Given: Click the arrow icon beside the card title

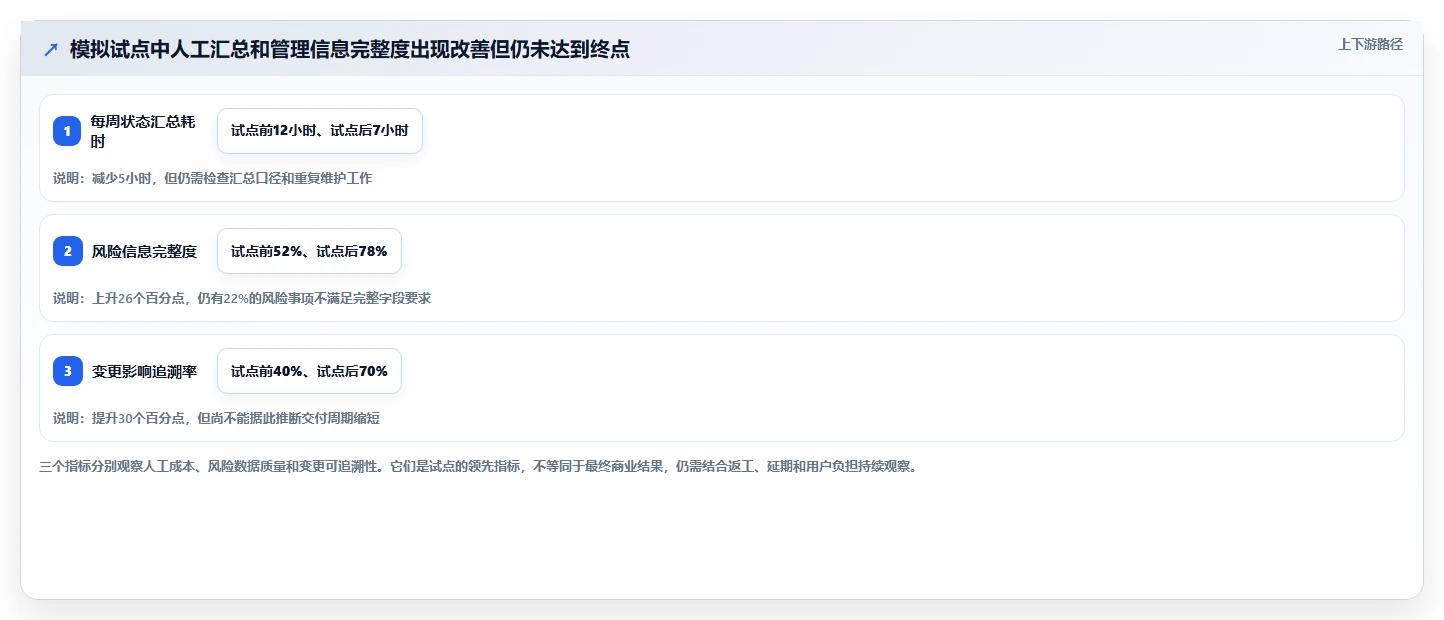Looking at the screenshot, I should coord(51,49).
